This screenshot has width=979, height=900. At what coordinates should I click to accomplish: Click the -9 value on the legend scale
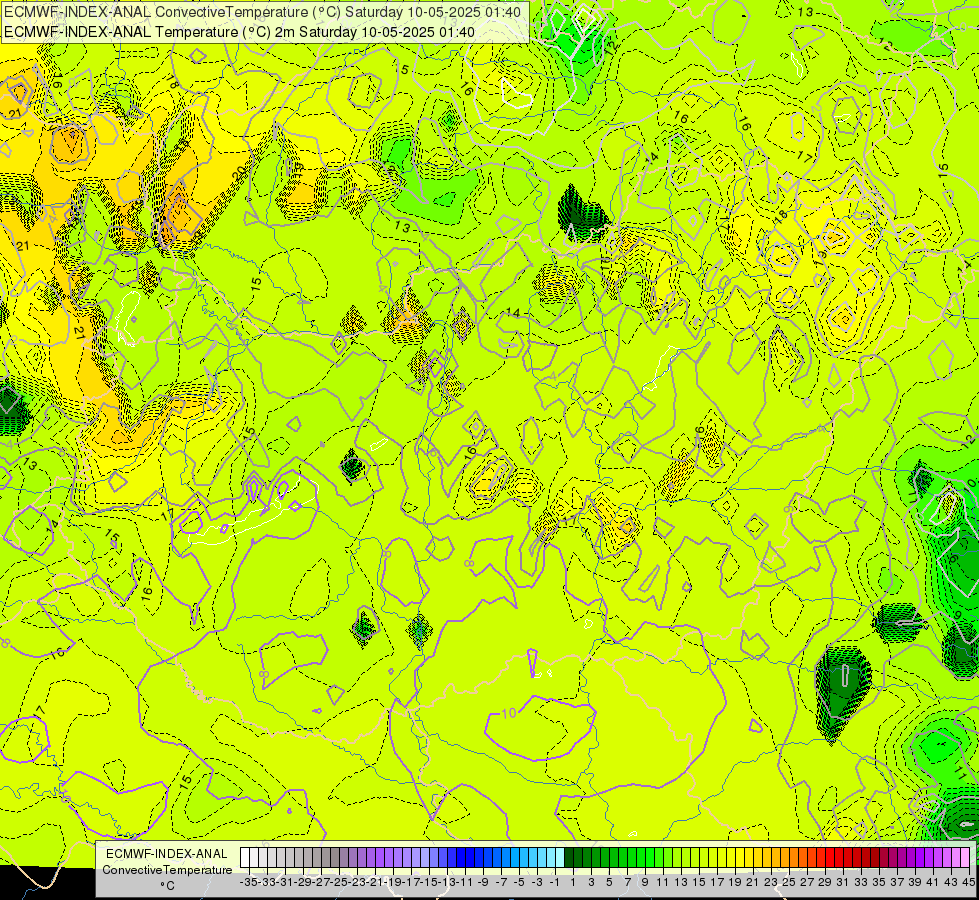click(x=483, y=882)
